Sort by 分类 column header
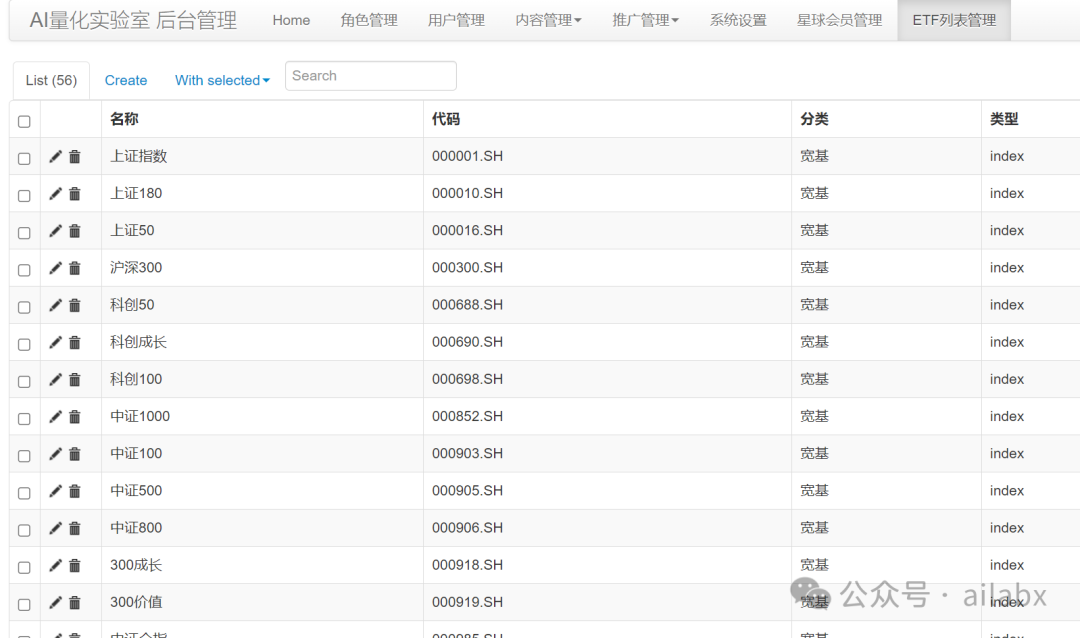Viewport: 1080px width, 638px height. click(814, 119)
